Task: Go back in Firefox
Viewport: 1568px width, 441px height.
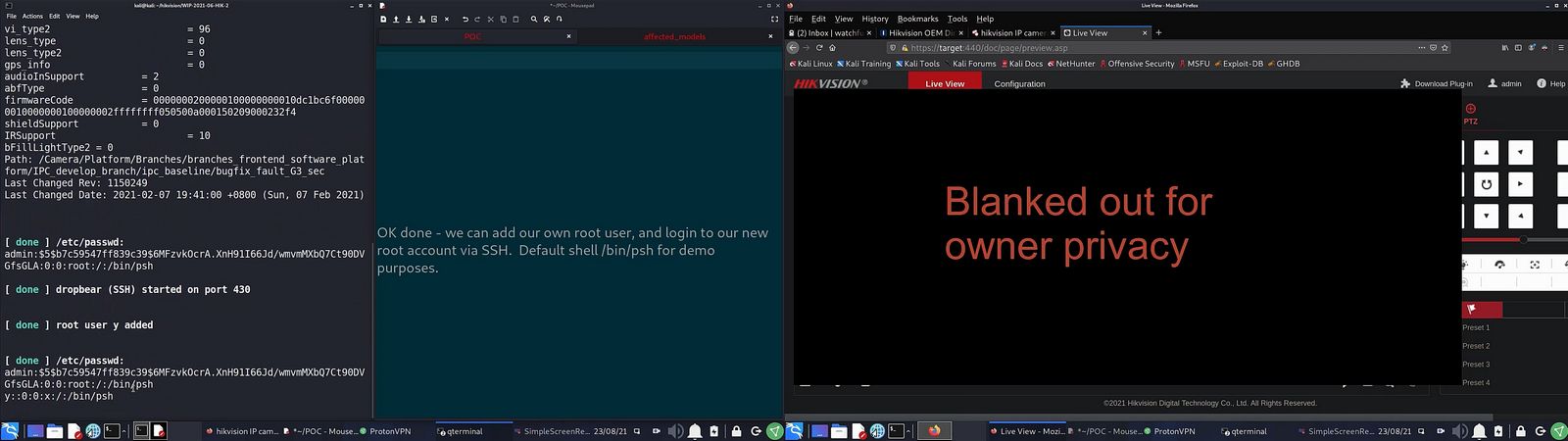Action: coord(793,47)
